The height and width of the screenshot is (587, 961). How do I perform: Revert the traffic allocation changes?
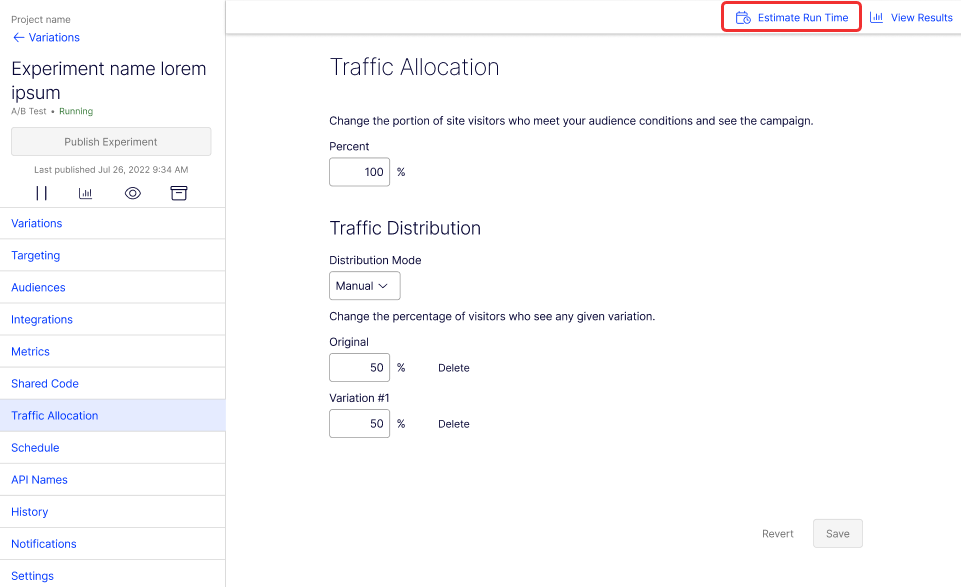pos(777,534)
